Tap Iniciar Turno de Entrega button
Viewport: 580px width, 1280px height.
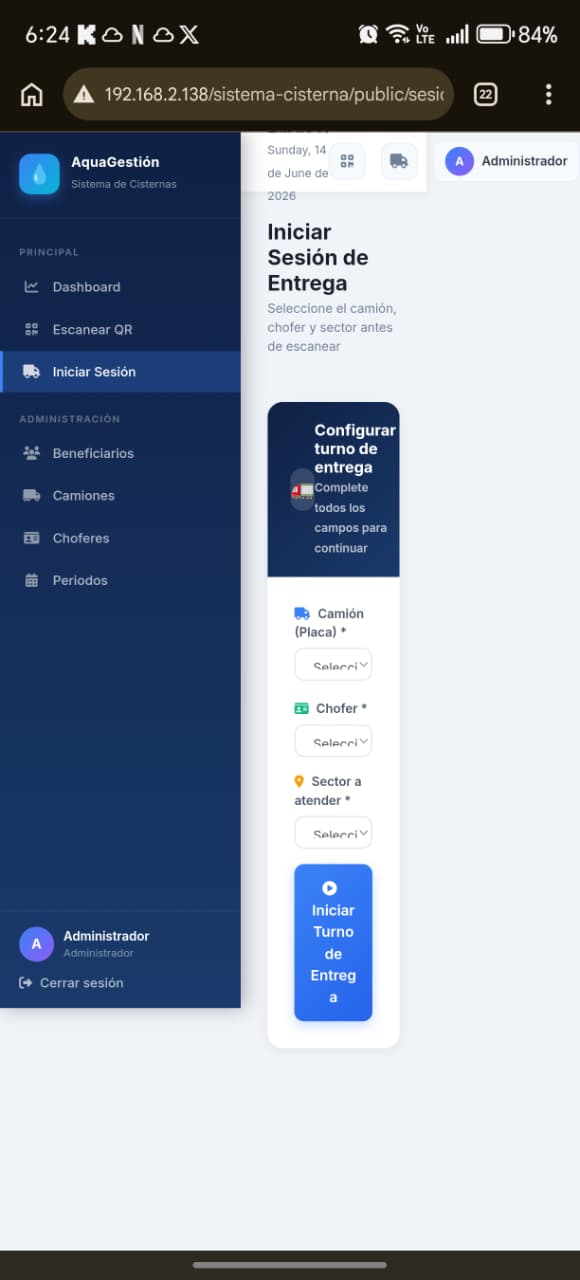333,943
